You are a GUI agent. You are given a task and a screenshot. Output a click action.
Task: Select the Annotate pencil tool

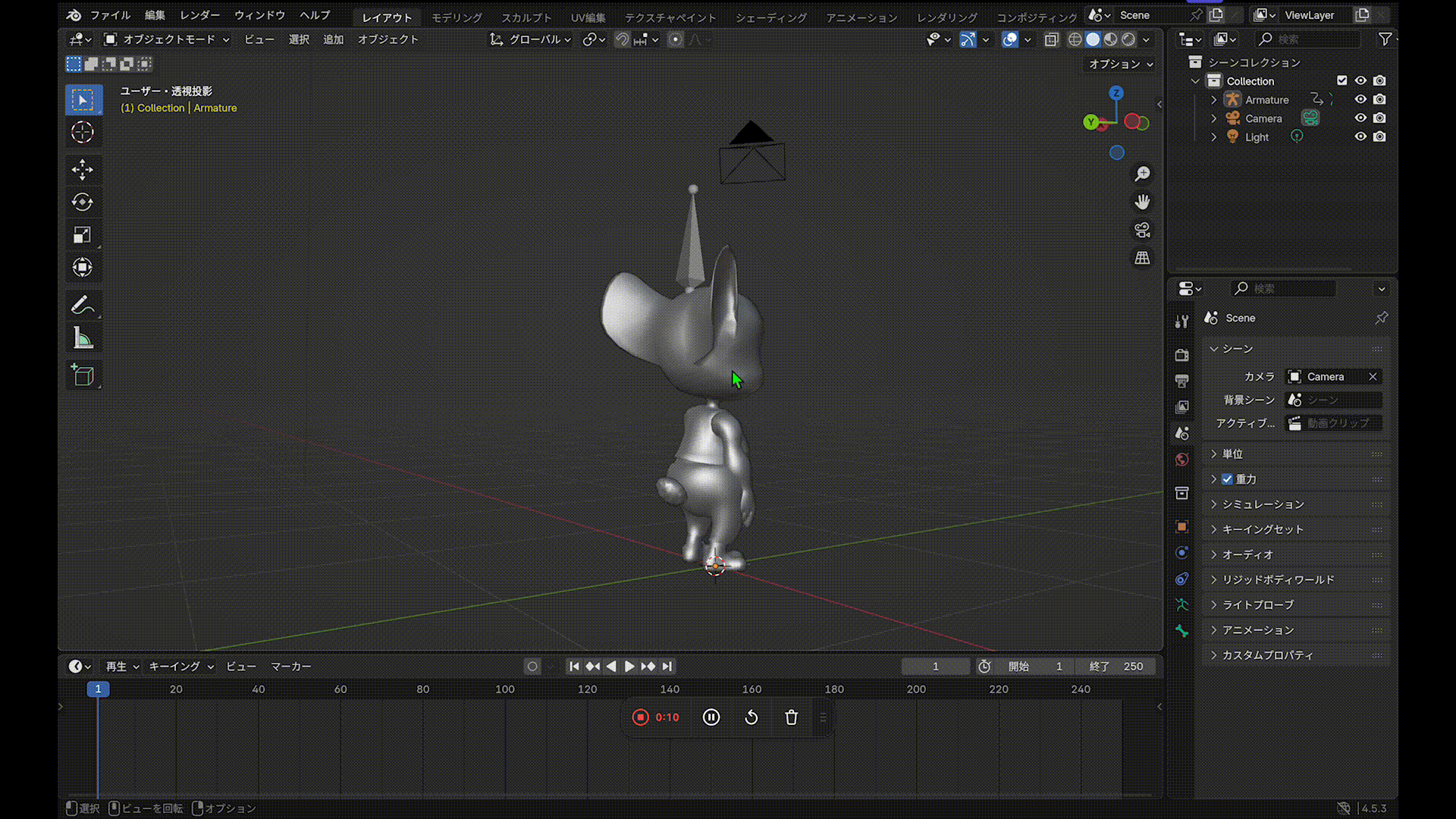pyautogui.click(x=83, y=306)
